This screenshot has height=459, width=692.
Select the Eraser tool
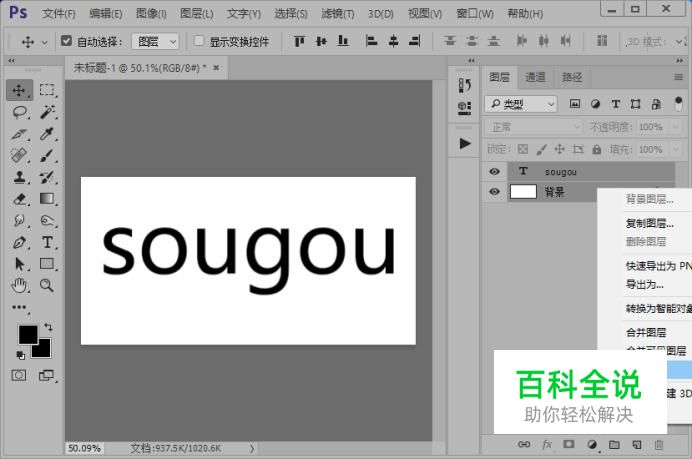pyautogui.click(x=19, y=199)
